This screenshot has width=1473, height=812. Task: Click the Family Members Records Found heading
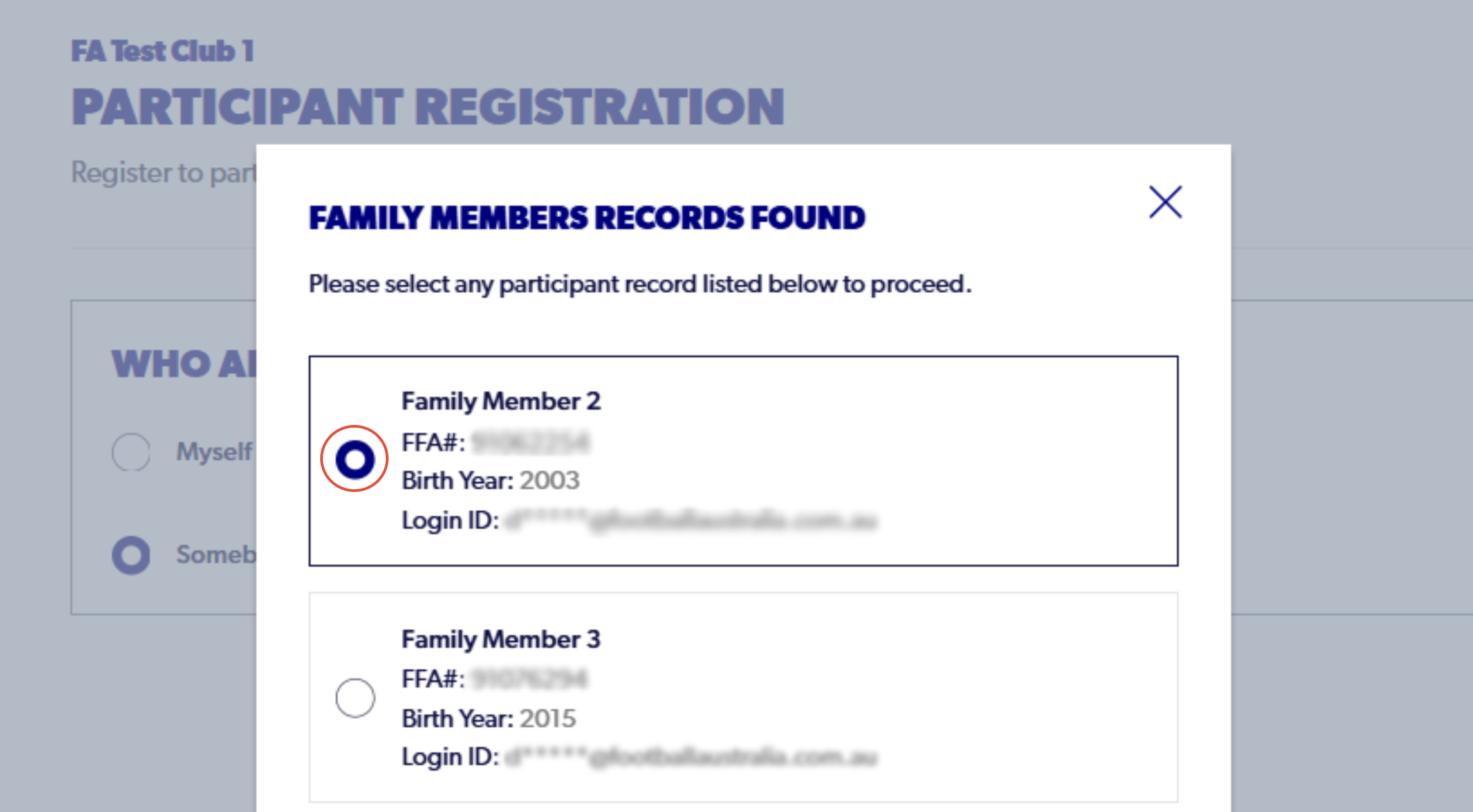tap(587, 218)
